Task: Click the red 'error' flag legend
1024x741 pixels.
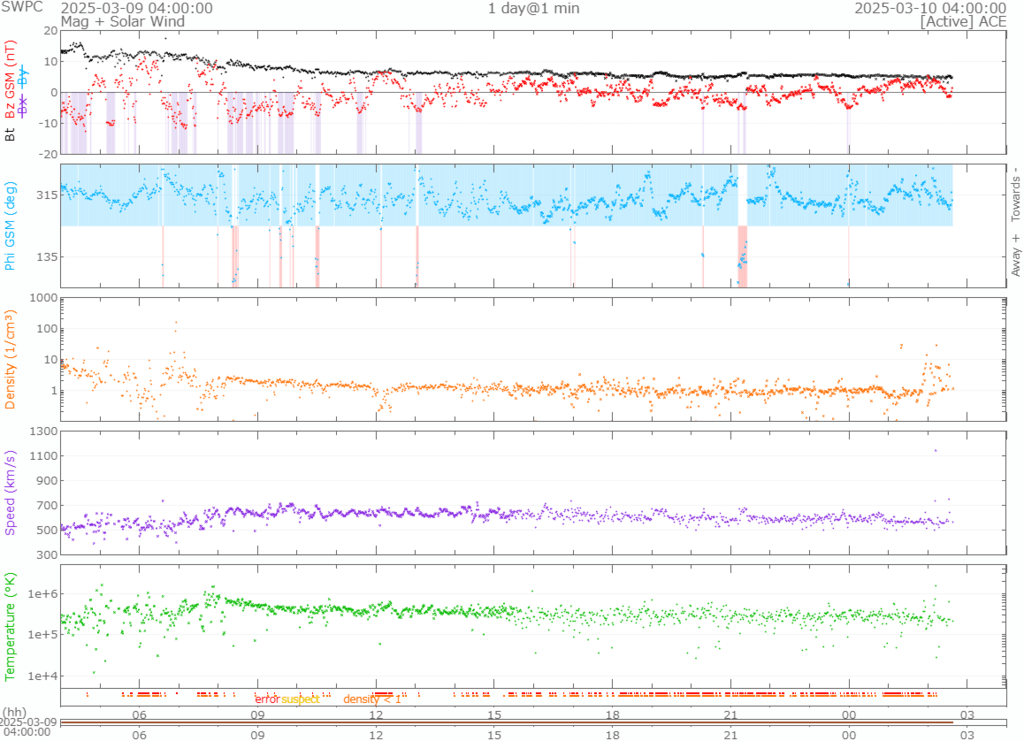Action: tap(267, 699)
